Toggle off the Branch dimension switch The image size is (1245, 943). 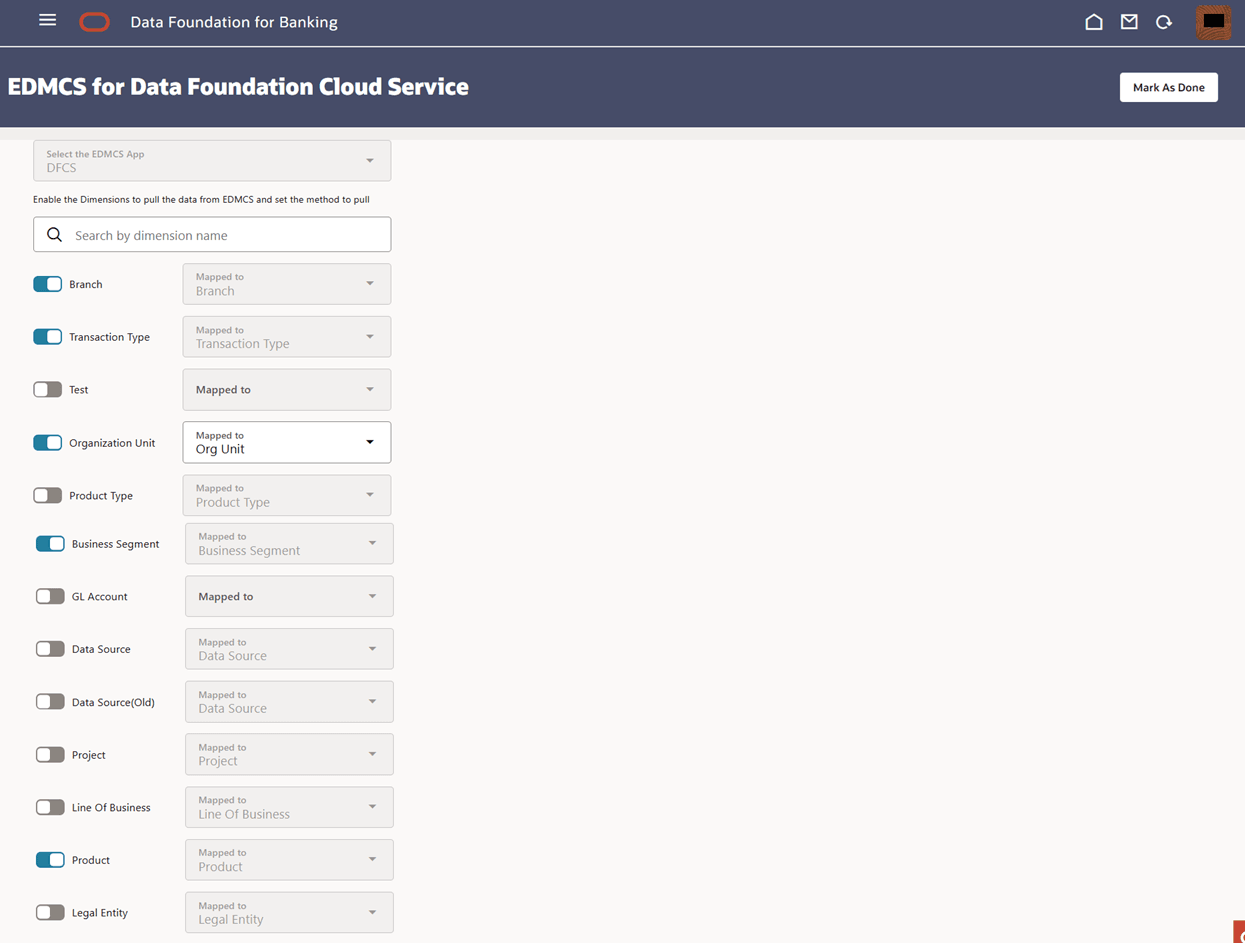[x=47, y=284]
